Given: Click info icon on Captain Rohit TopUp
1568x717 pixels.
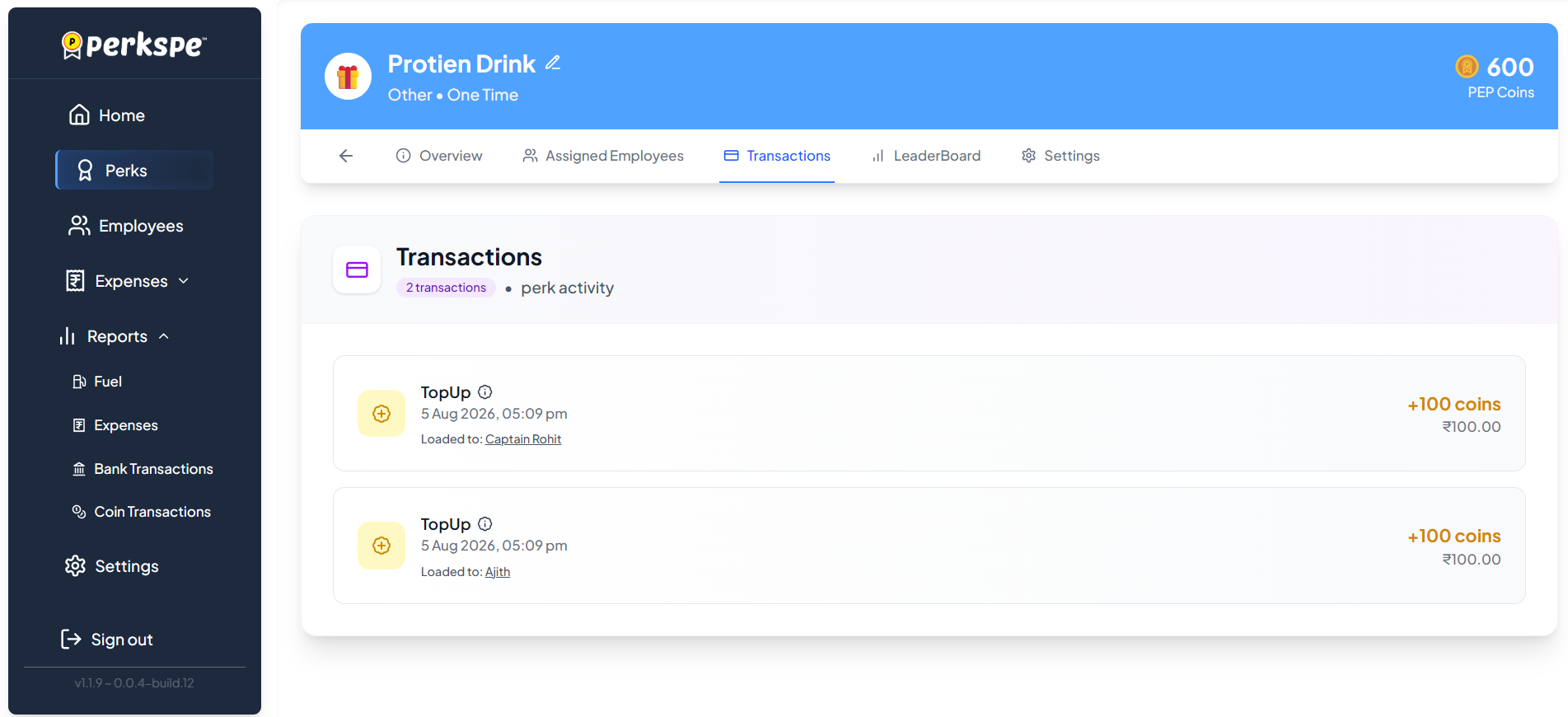Looking at the screenshot, I should tap(485, 391).
